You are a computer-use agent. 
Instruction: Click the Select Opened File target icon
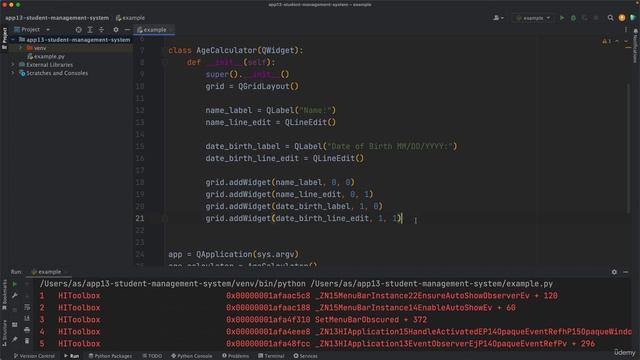[78, 30]
